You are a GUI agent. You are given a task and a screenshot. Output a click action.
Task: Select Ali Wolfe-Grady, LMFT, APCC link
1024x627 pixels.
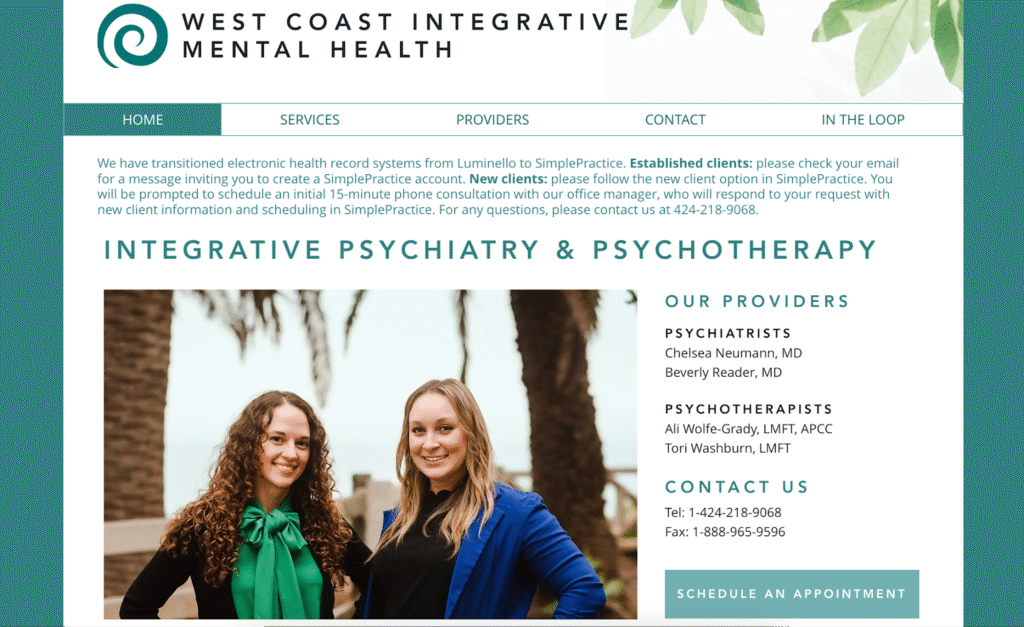point(748,428)
